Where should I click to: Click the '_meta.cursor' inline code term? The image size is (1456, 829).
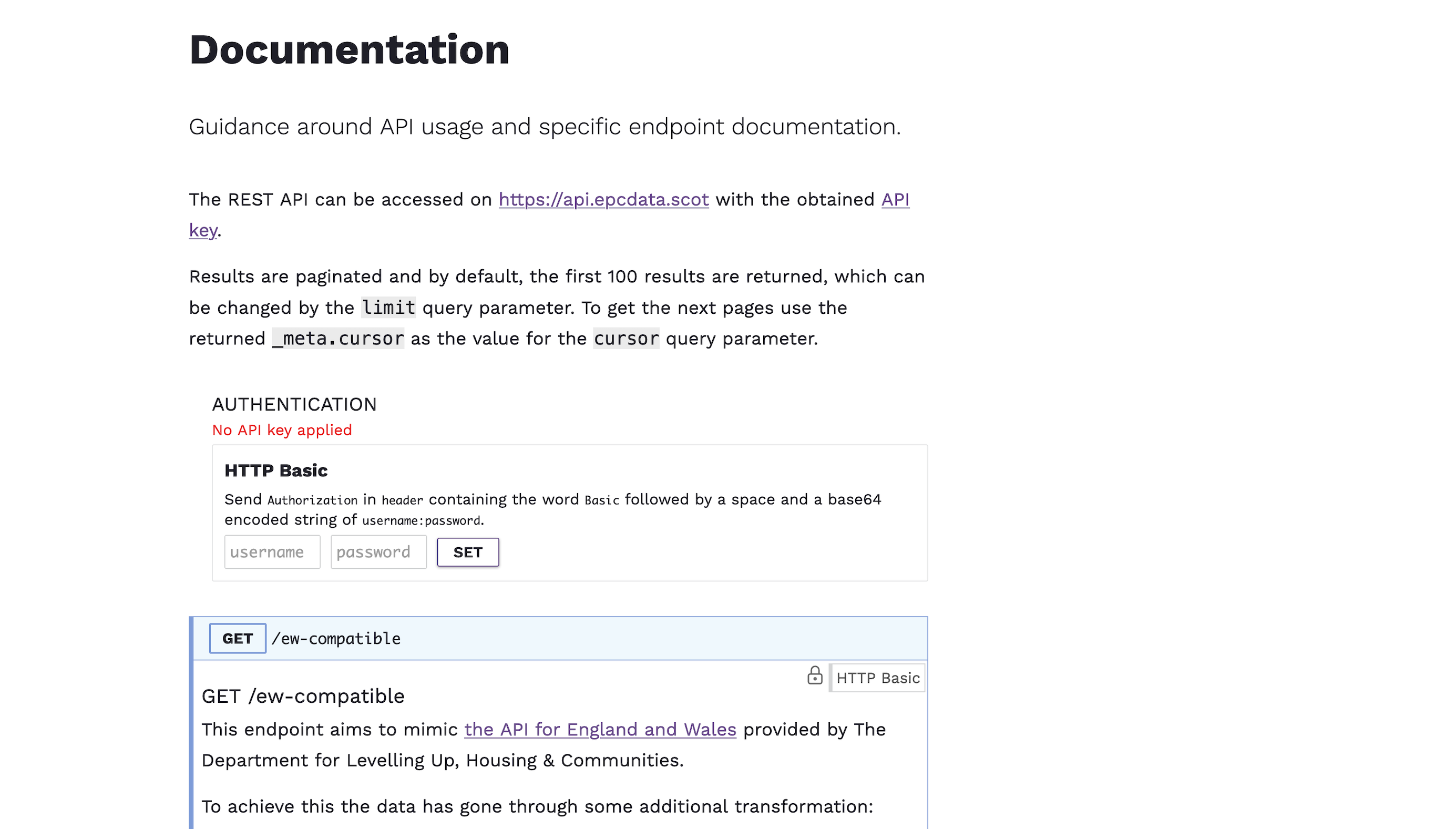pyautogui.click(x=338, y=338)
